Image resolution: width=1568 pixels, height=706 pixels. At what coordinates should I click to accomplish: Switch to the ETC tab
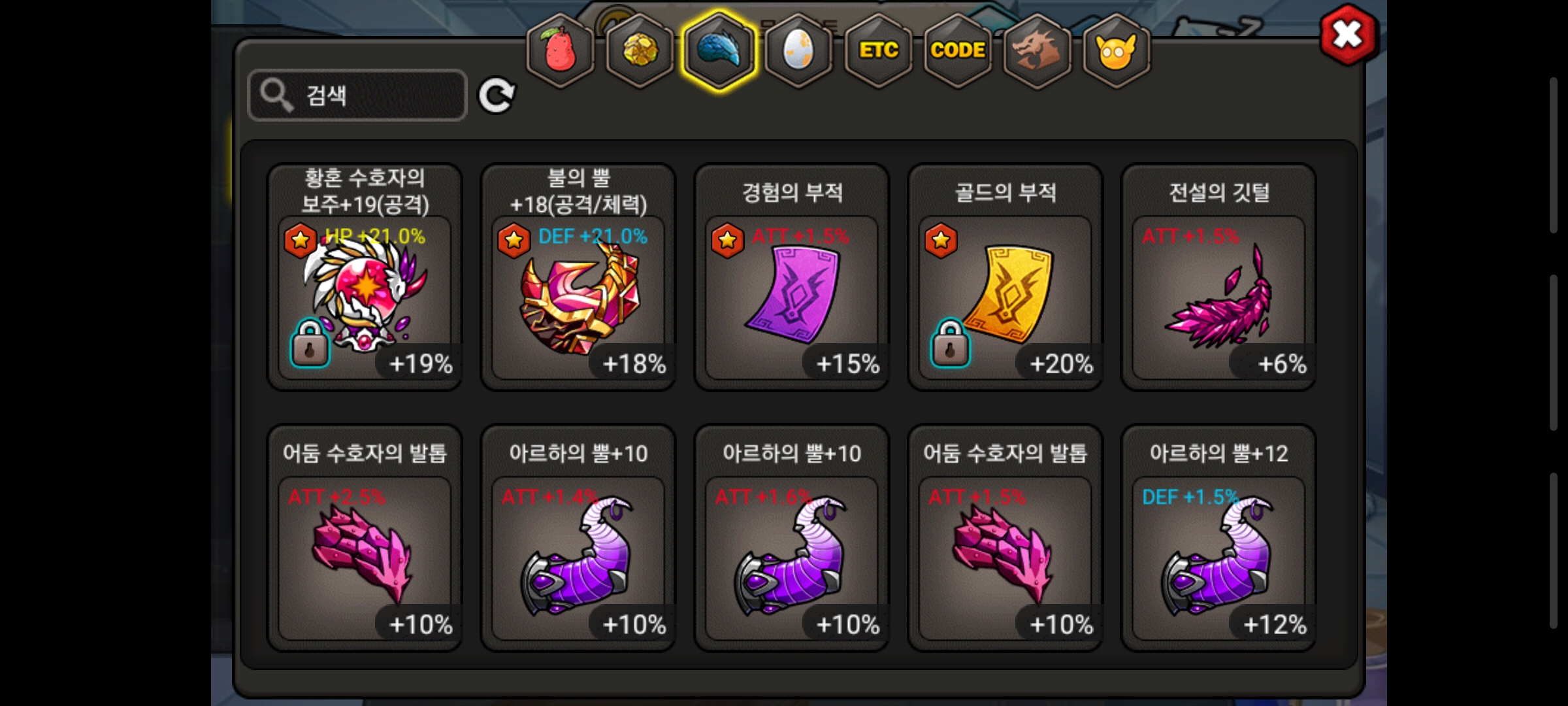878,50
